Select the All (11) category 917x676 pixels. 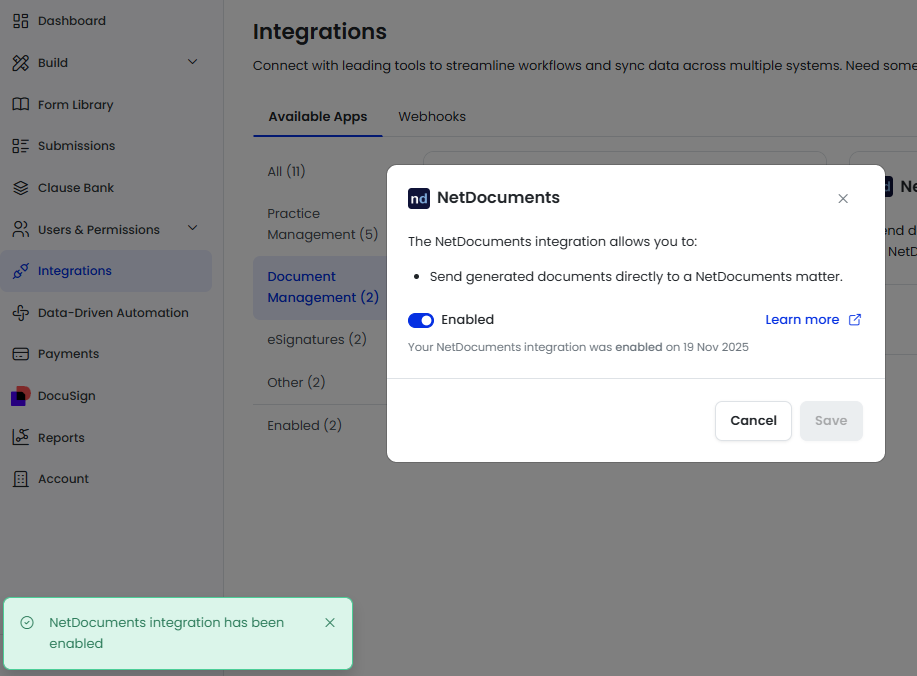click(x=286, y=171)
